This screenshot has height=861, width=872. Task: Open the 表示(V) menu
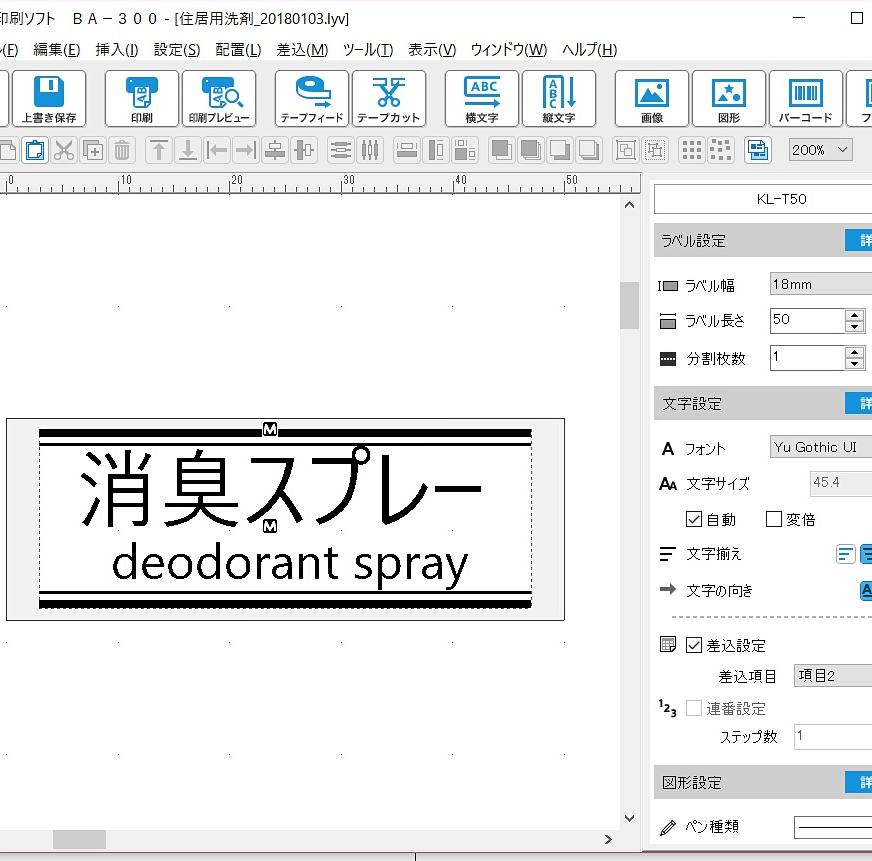[x=432, y=50]
